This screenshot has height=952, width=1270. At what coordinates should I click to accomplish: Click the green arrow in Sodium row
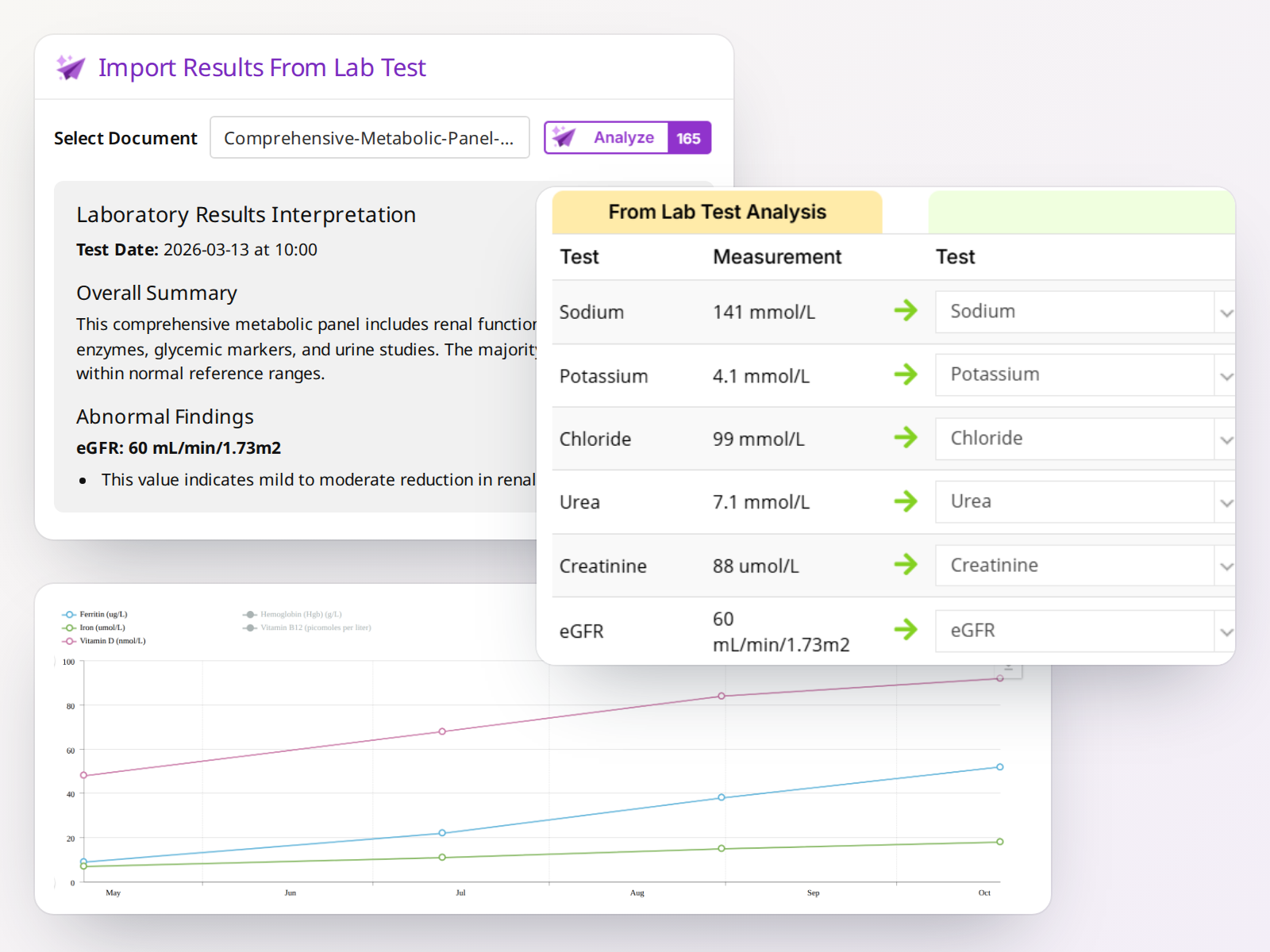[x=906, y=310]
